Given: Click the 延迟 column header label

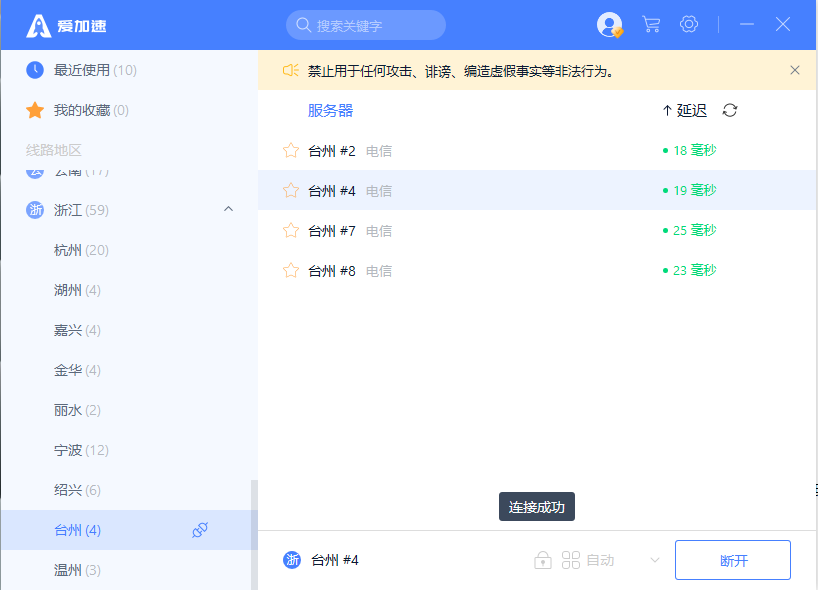Looking at the screenshot, I should [x=691, y=111].
